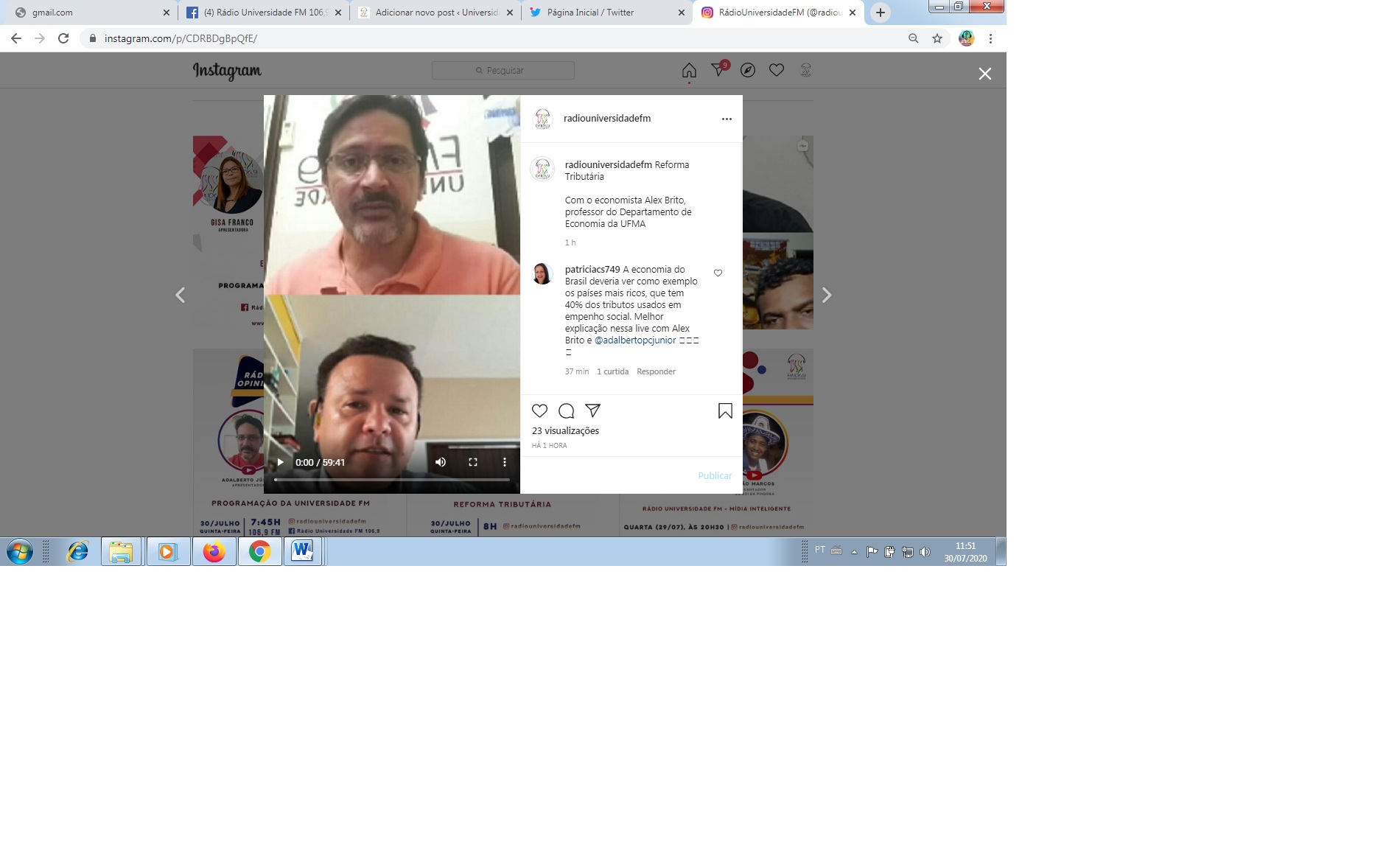1400x846 pixels.
Task: Click the address bar URL
Action: click(x=181, y=38)
